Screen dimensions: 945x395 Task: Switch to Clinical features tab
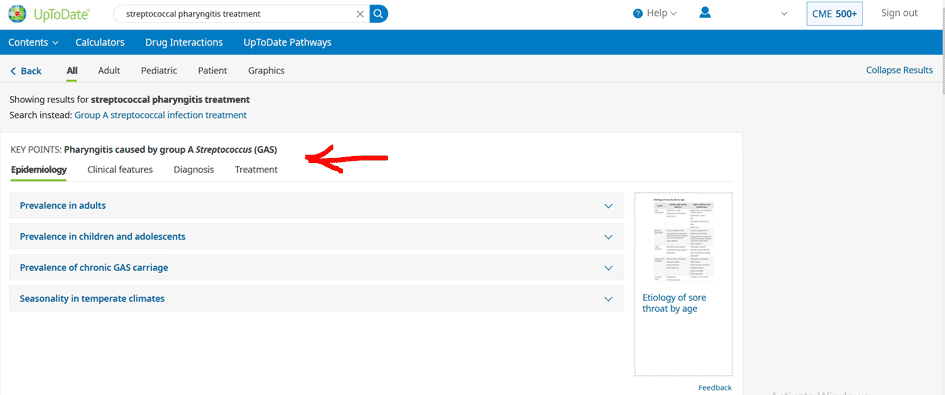120,169
